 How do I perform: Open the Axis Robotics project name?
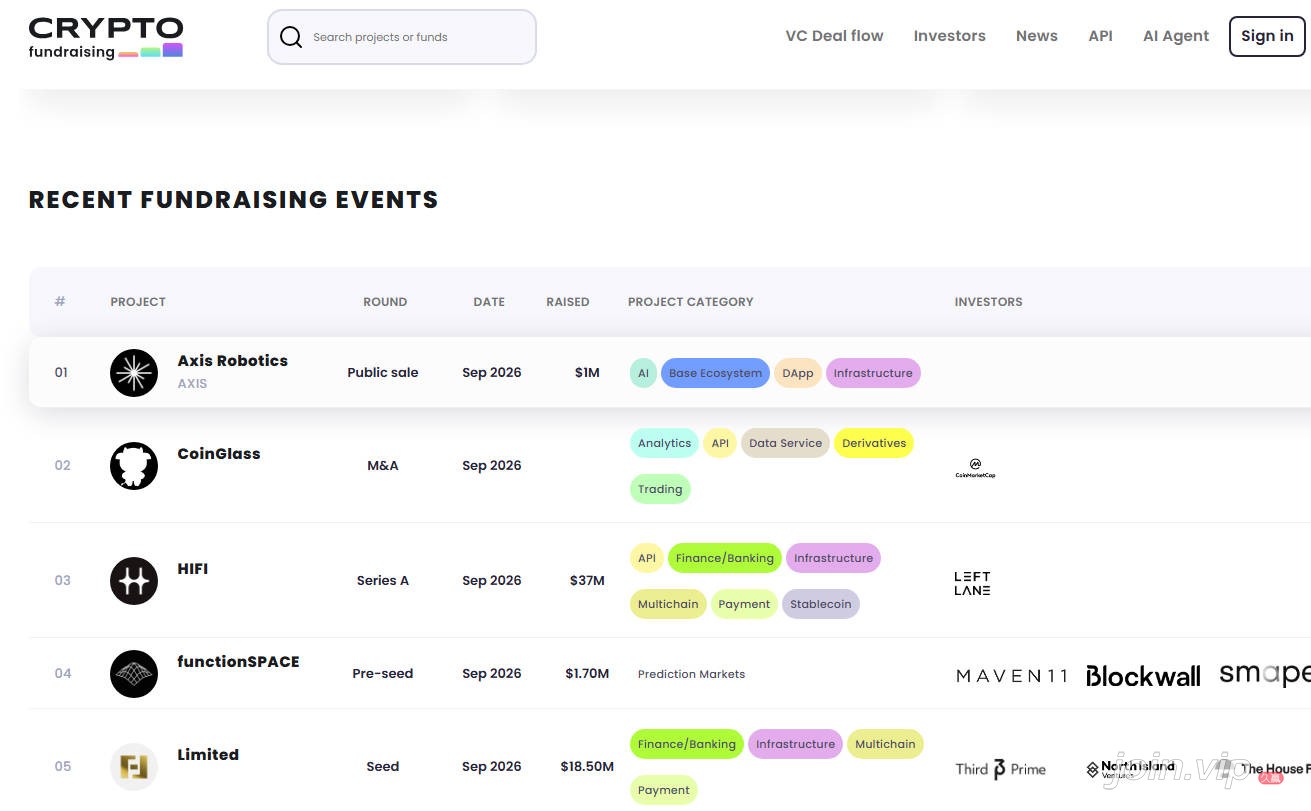click(233, 361)
